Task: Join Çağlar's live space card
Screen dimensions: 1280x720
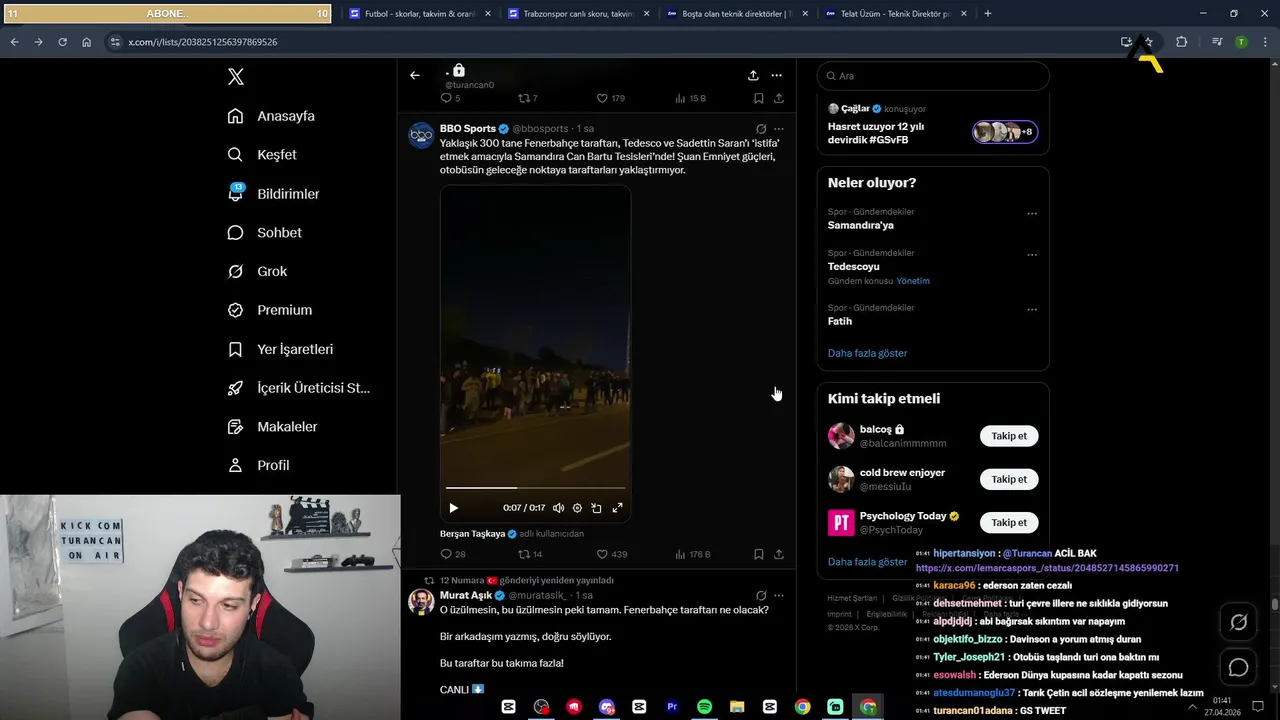Action: pyautogui.click(x=933, y=126)
